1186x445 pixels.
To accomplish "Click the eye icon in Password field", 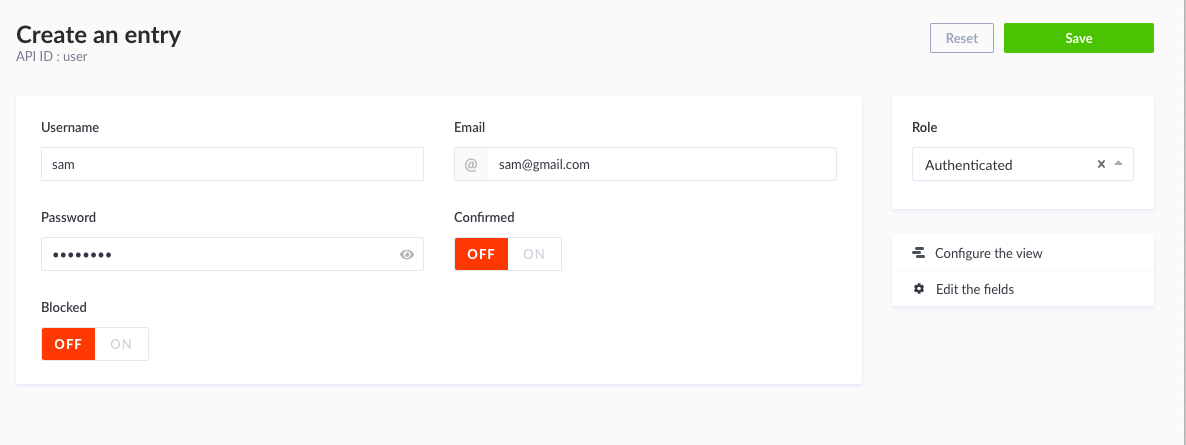I will click(407, 255).
